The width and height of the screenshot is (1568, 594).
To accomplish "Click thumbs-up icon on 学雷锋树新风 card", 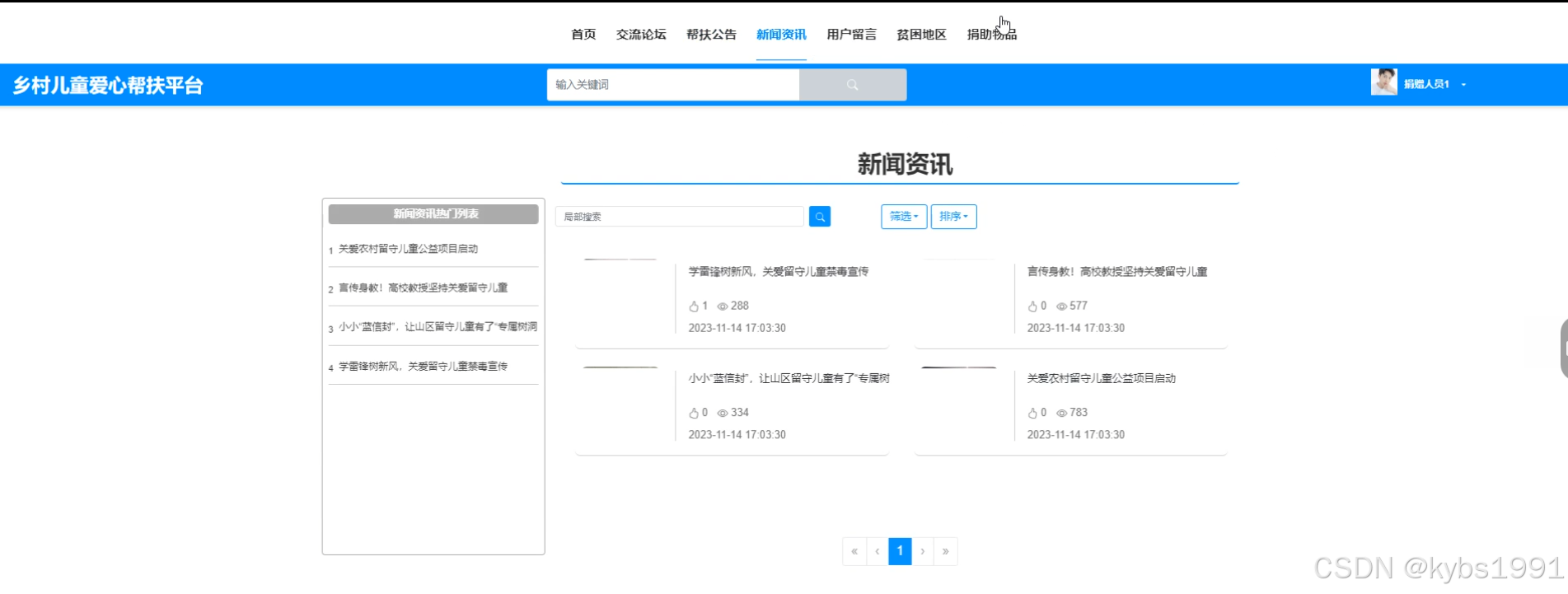I will pyautogui.click(x=694, y=306).
